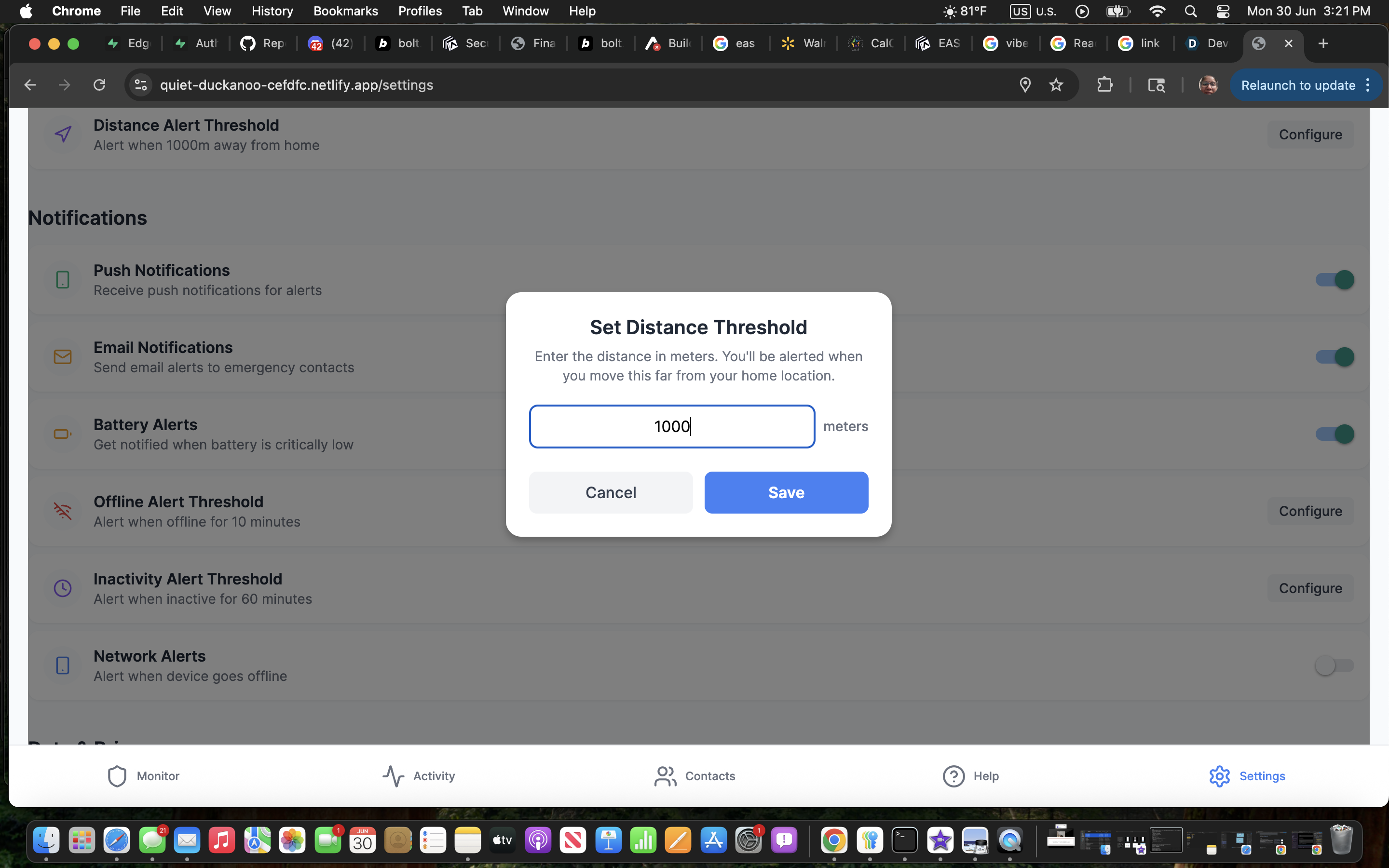Screen dimensions: 1389x868
Task: Reload the page
Action: (99, 85)
